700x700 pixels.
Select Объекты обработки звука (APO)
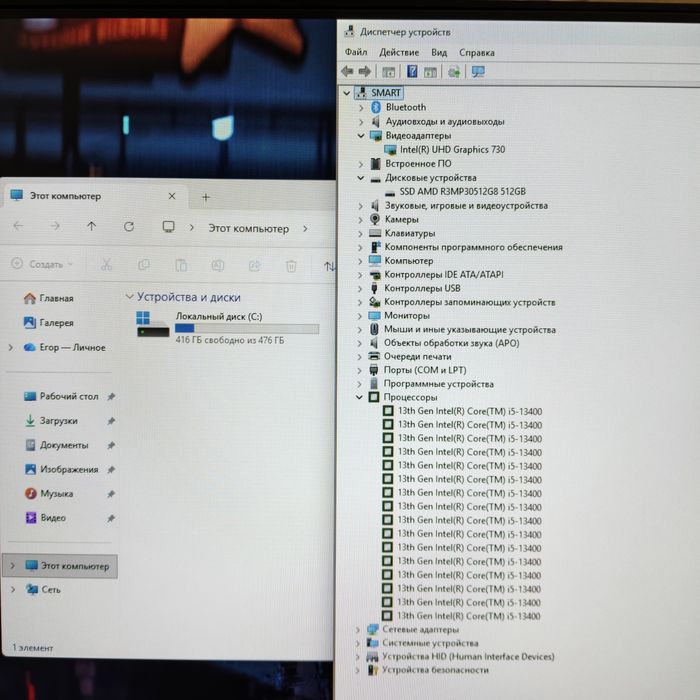pos(451,343)
